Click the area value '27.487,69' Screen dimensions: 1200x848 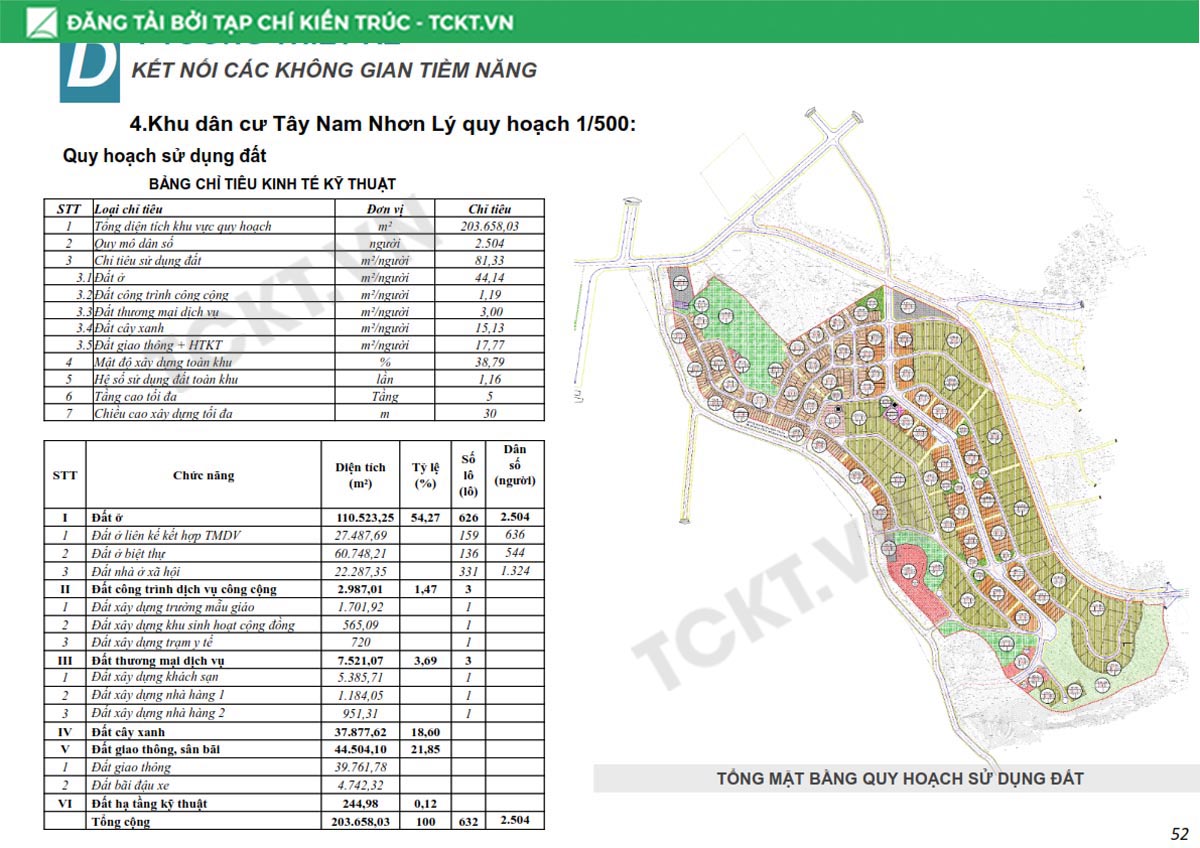(x=361, y=536)
